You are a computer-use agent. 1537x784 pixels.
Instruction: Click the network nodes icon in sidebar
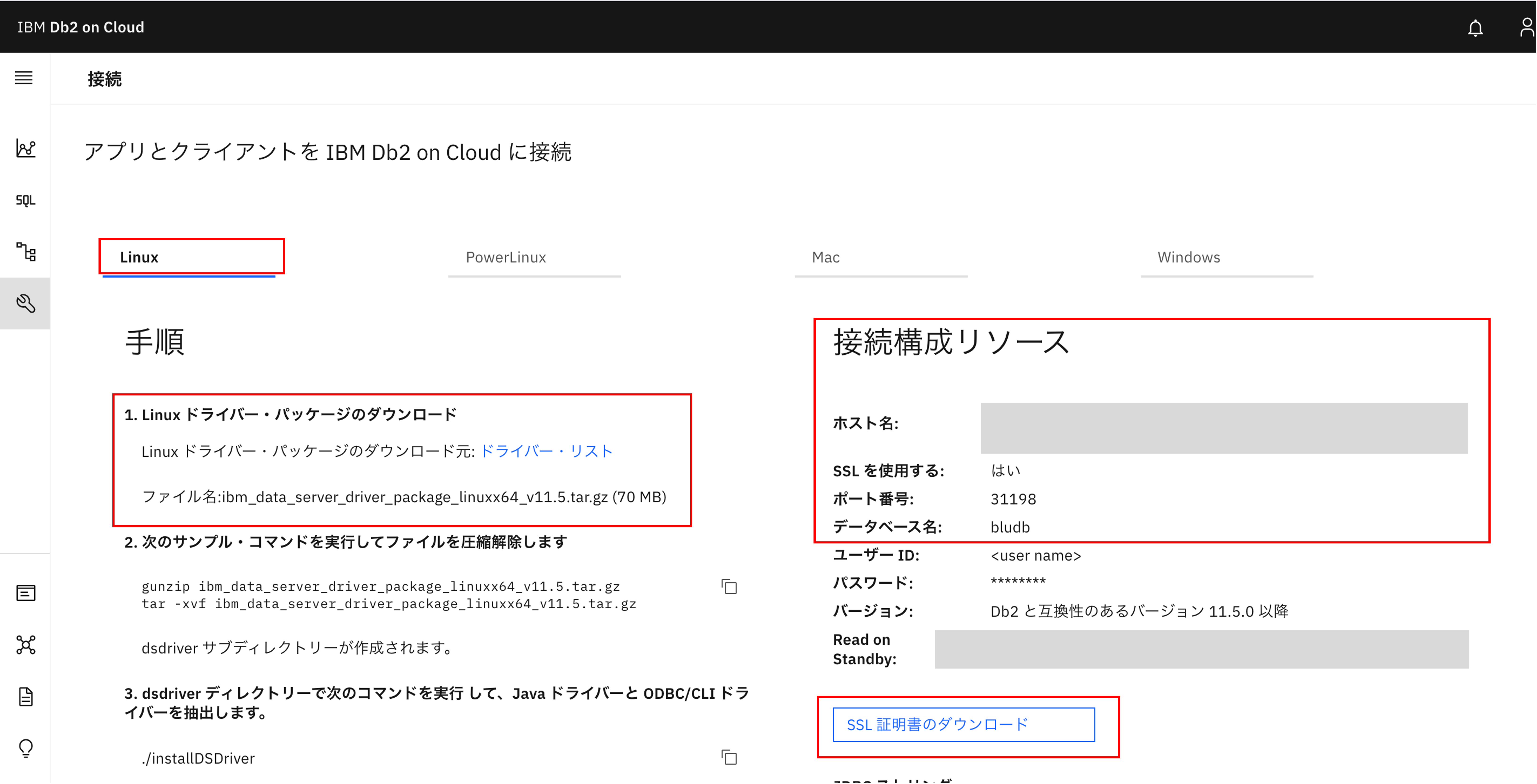click(26, 645)
